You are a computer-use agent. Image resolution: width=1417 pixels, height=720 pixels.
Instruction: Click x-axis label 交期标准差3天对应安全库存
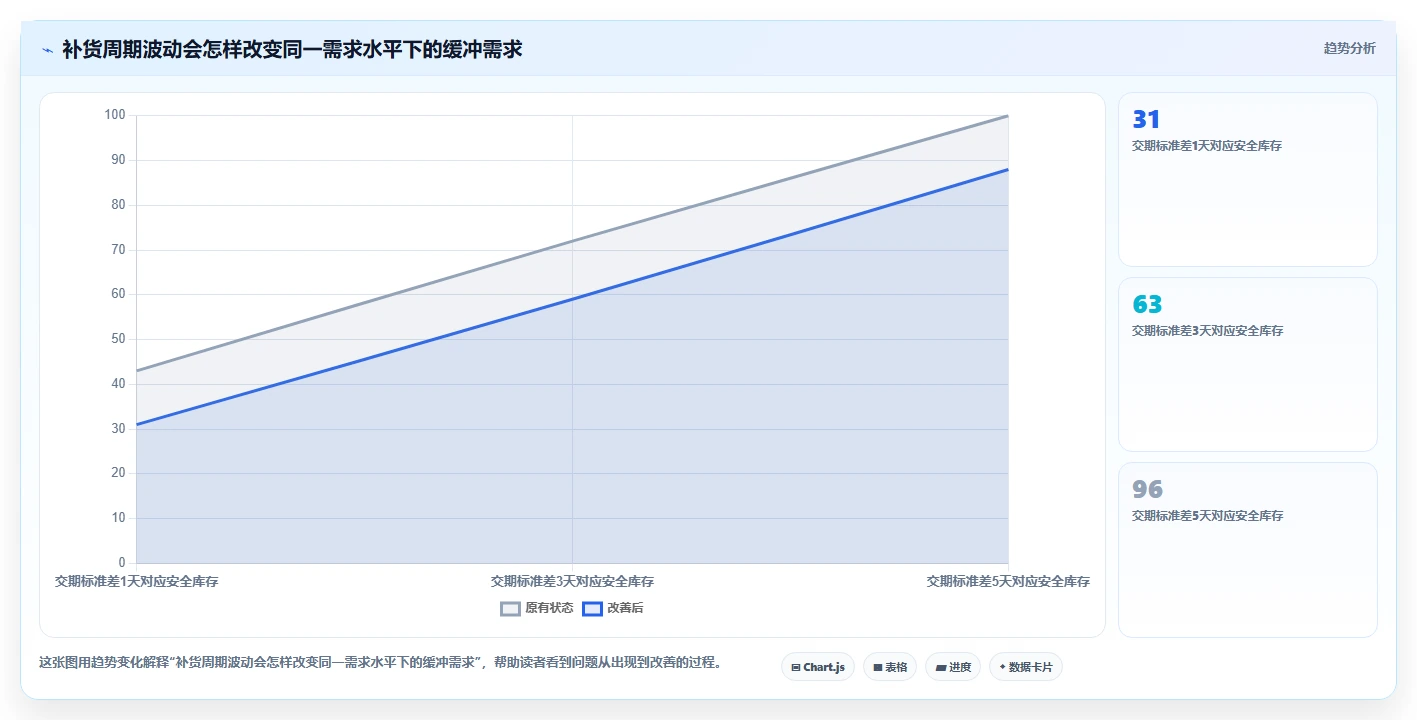(572, 581)
